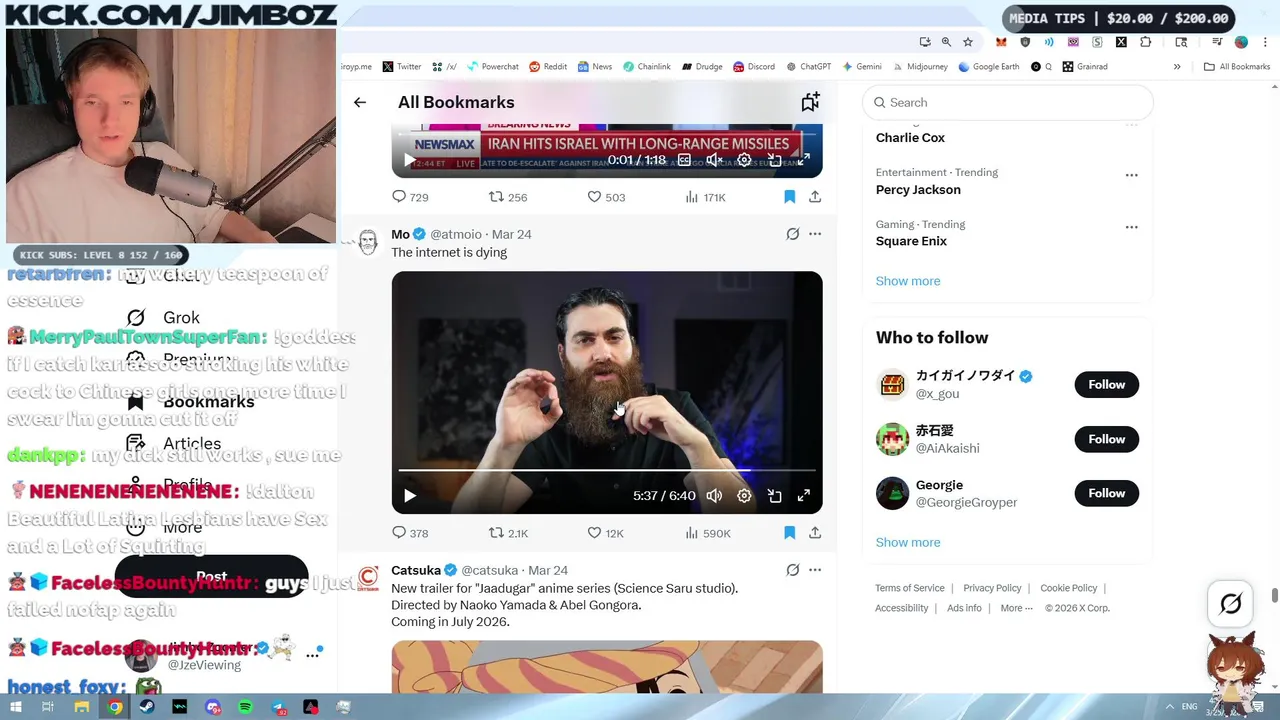Open the All Bookmarks folder in Chrome
Image resolution: width=1280 pixels, height=720 pixels.
tap(1237, 67)
